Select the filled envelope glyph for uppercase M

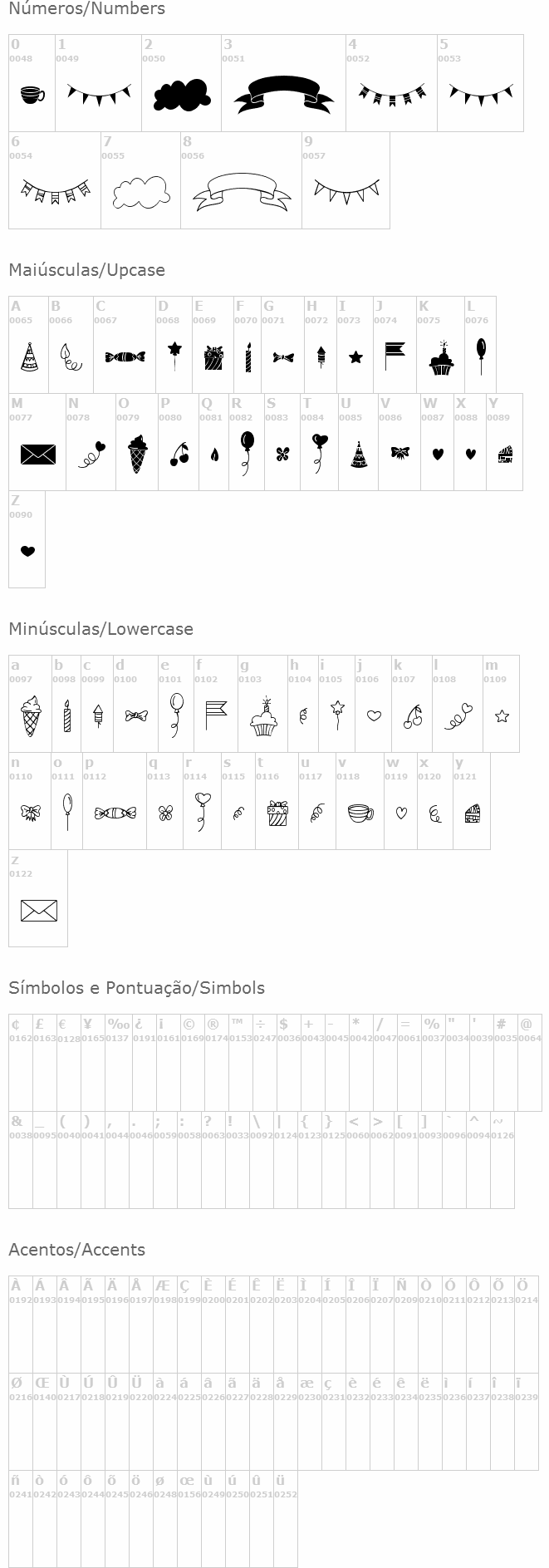point(37,455)
